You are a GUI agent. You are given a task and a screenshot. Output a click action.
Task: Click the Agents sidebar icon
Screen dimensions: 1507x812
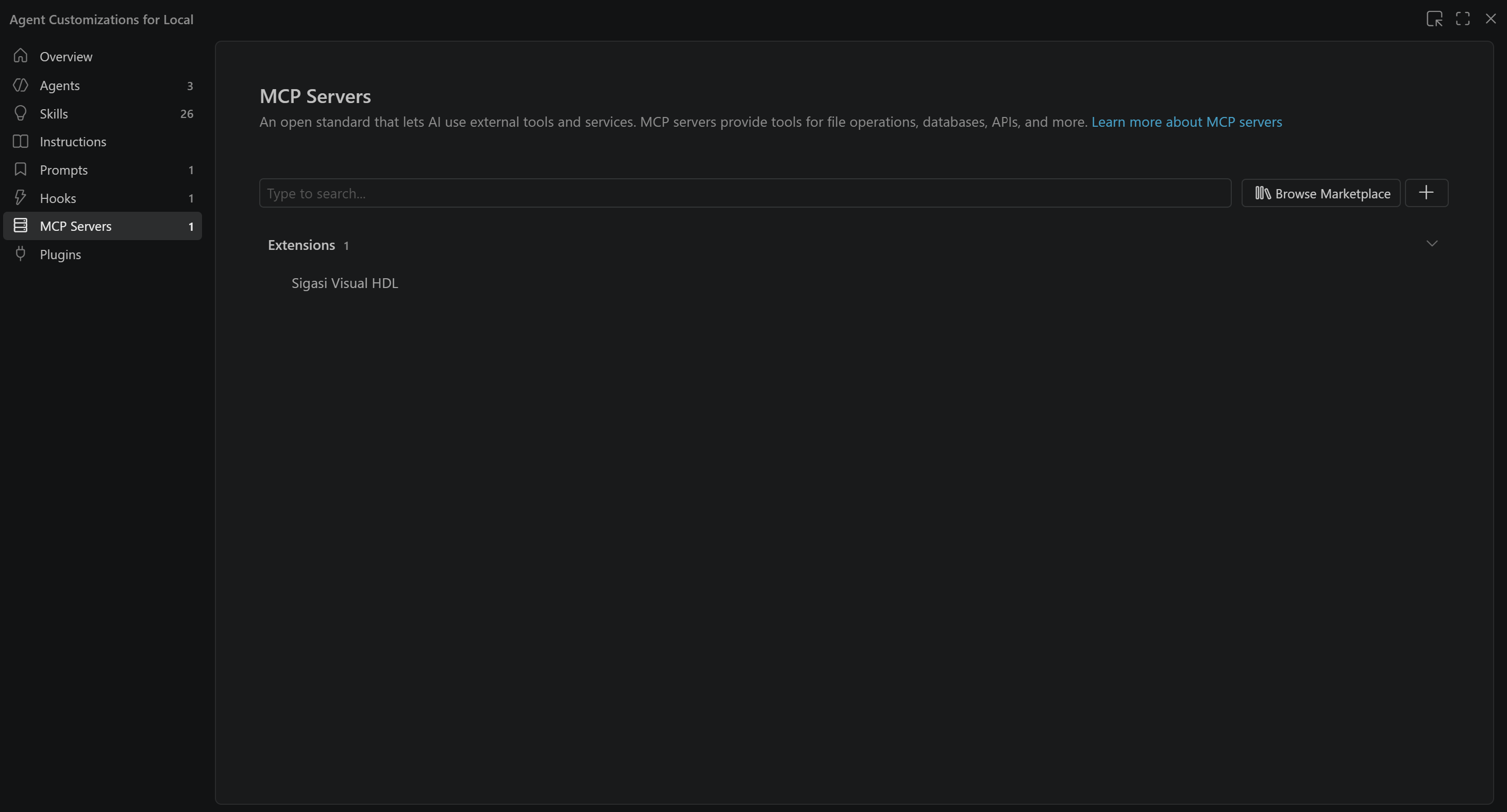pos(21,85)
